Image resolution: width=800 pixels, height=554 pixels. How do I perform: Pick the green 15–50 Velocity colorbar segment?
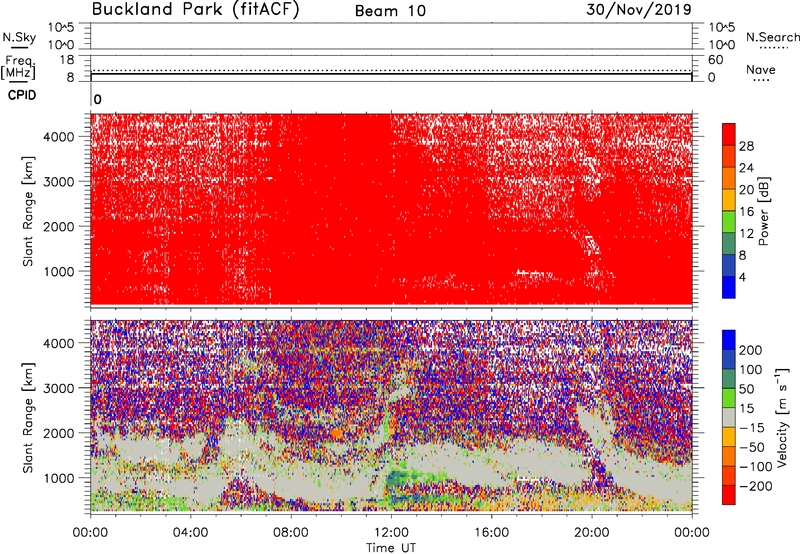point(729,398)
